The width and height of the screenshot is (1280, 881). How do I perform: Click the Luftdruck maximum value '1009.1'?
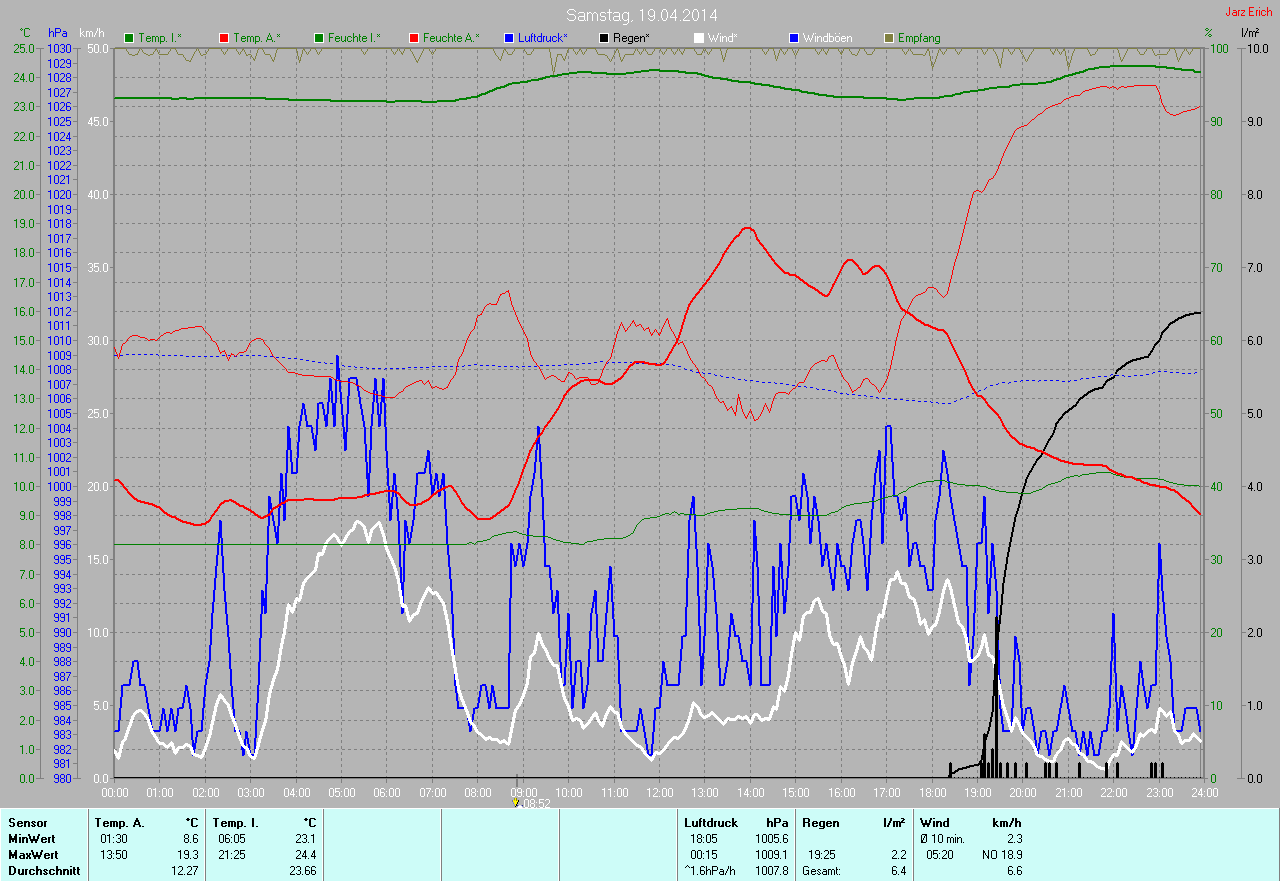(x=771, y=854)
